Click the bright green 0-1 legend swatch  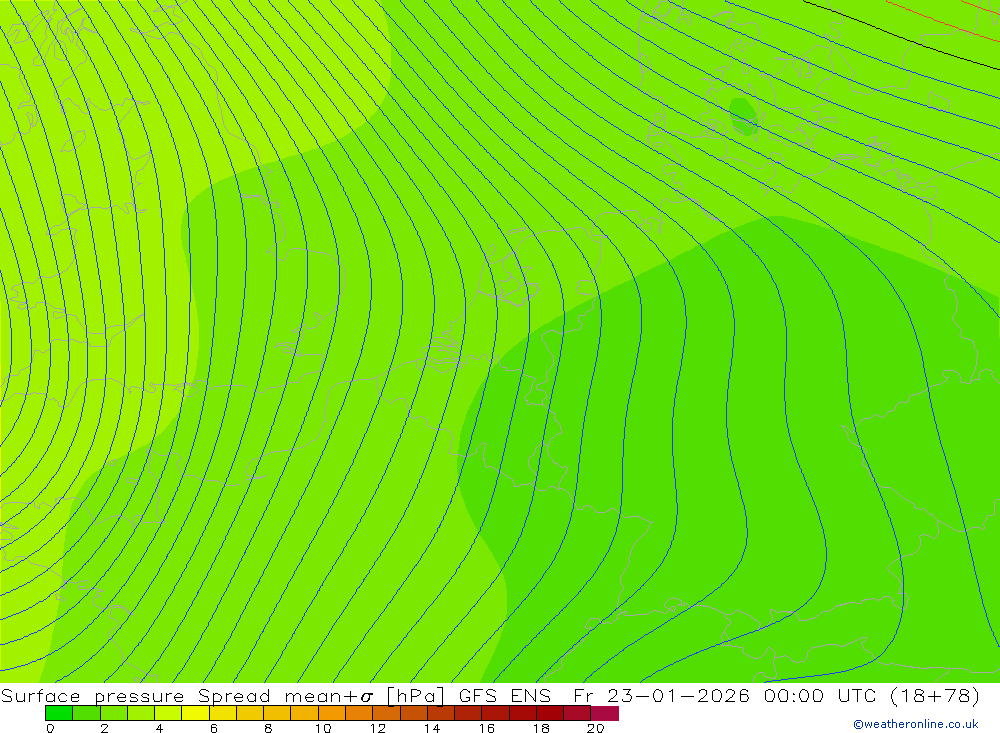(x=59, y=713)
